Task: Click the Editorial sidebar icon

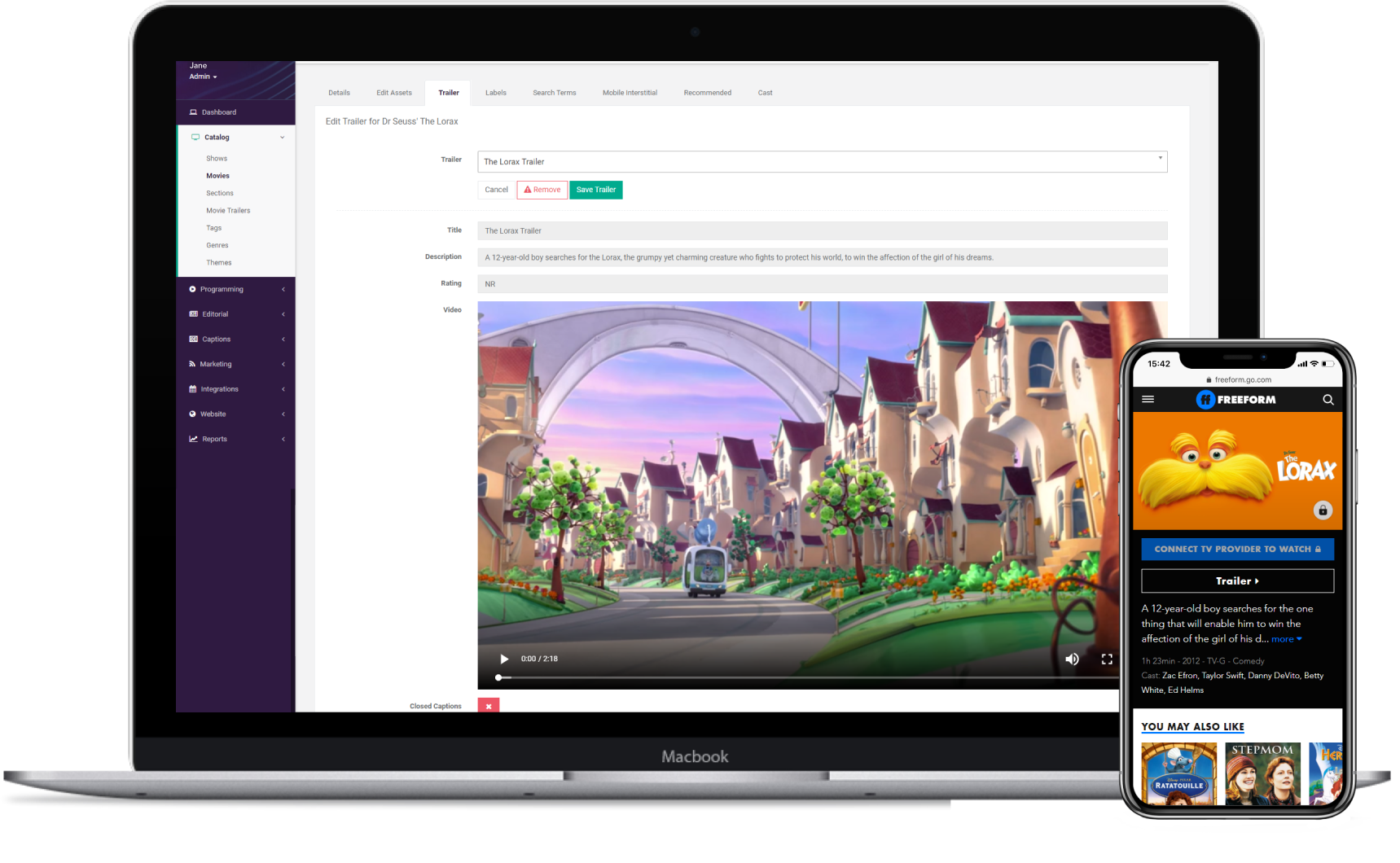Action: point(194,314)
